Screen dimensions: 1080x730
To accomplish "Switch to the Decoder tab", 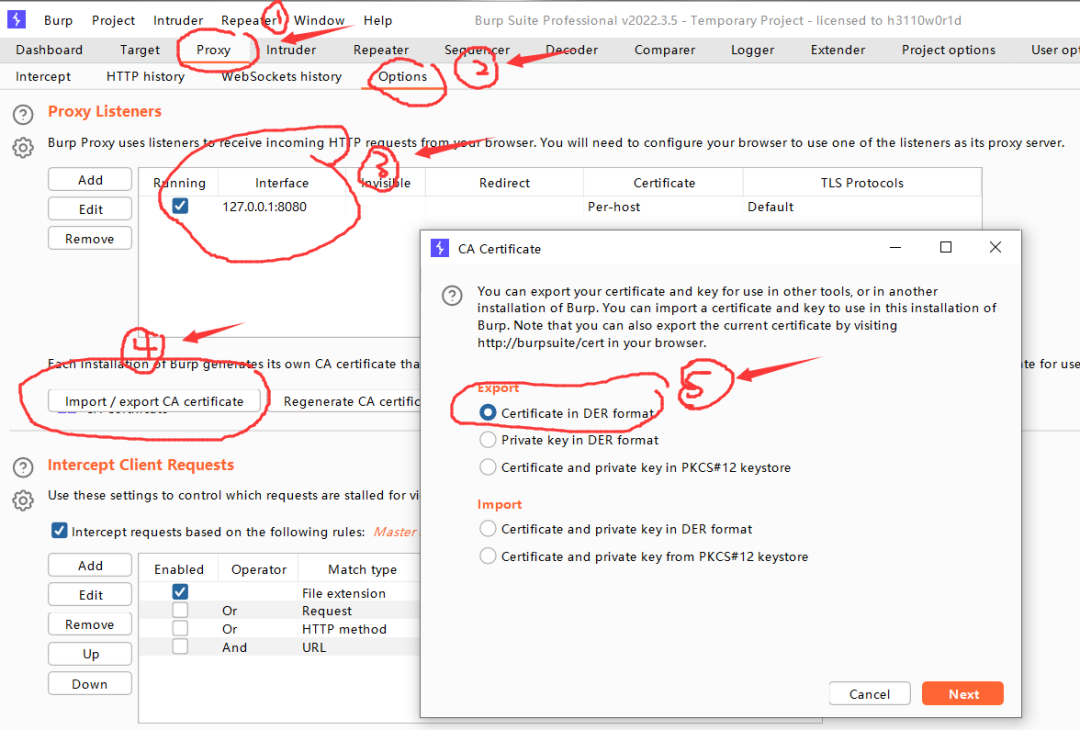I will point(572,50).
